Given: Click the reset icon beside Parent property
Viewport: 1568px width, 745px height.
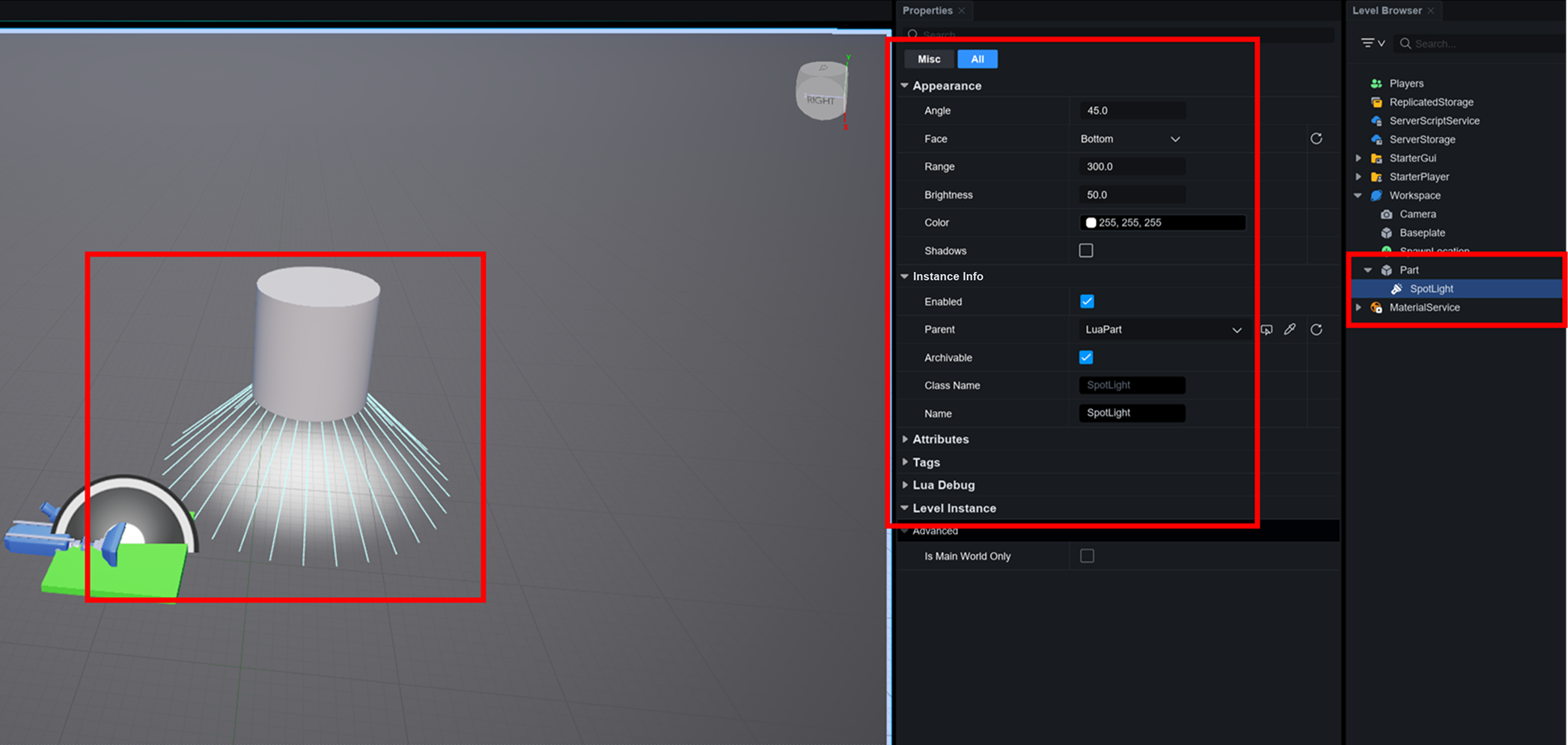Looking at the screenshot, I should coord(1316,329).
